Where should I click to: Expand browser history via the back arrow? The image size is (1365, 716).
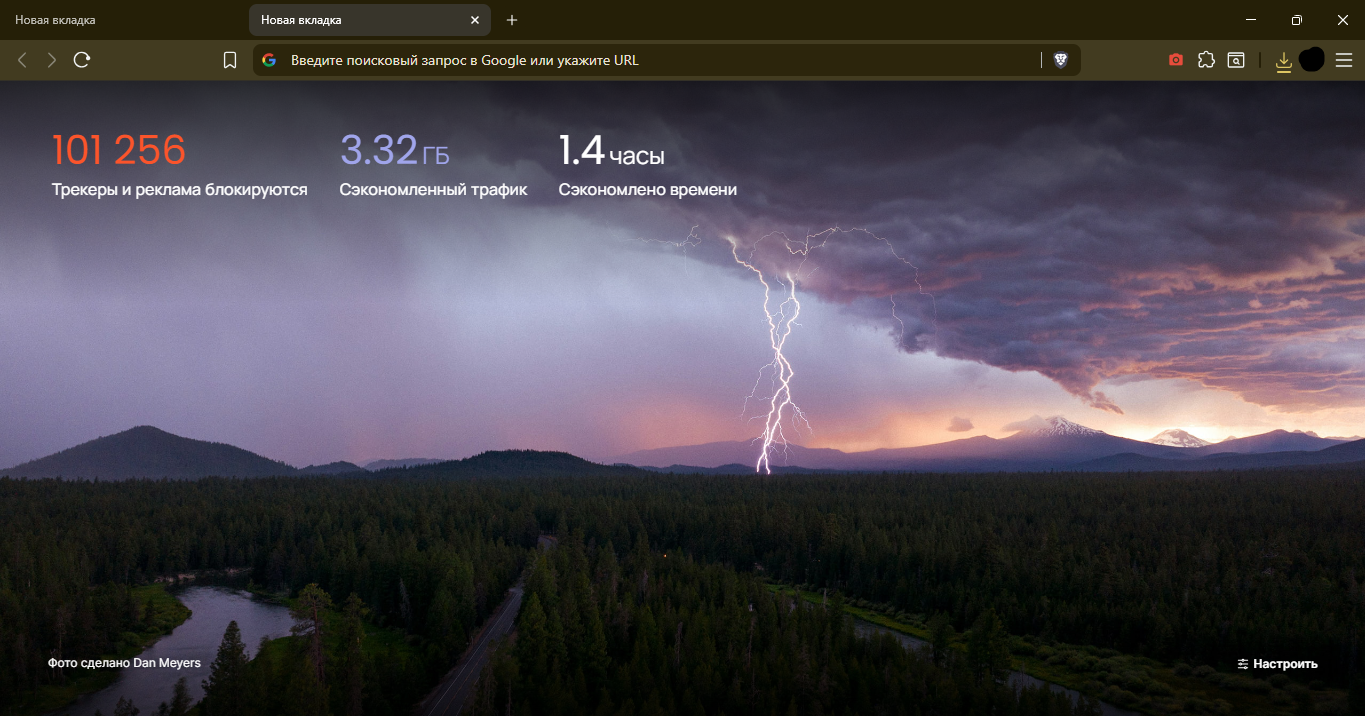click(22, 59)
